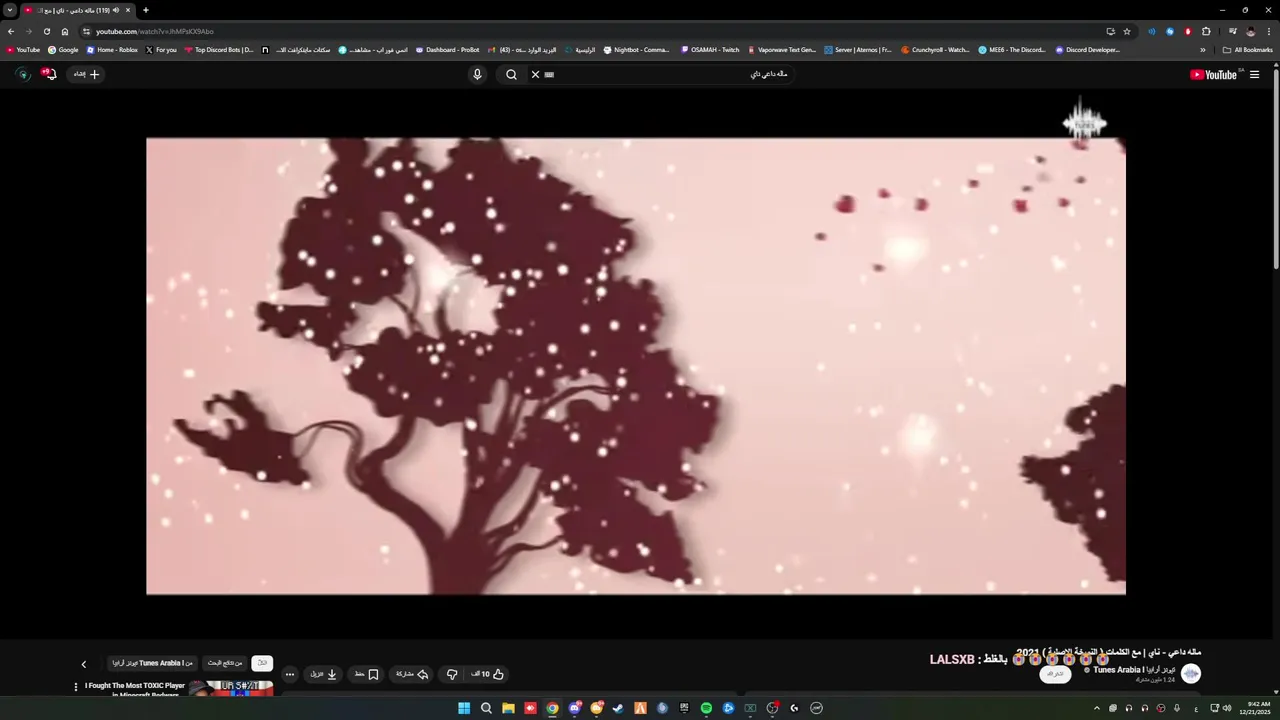The height and width of the screenshot is (720, 1280).
Task: Open the Crunchyroll bookmark
Action: click(x=935, y=49)
